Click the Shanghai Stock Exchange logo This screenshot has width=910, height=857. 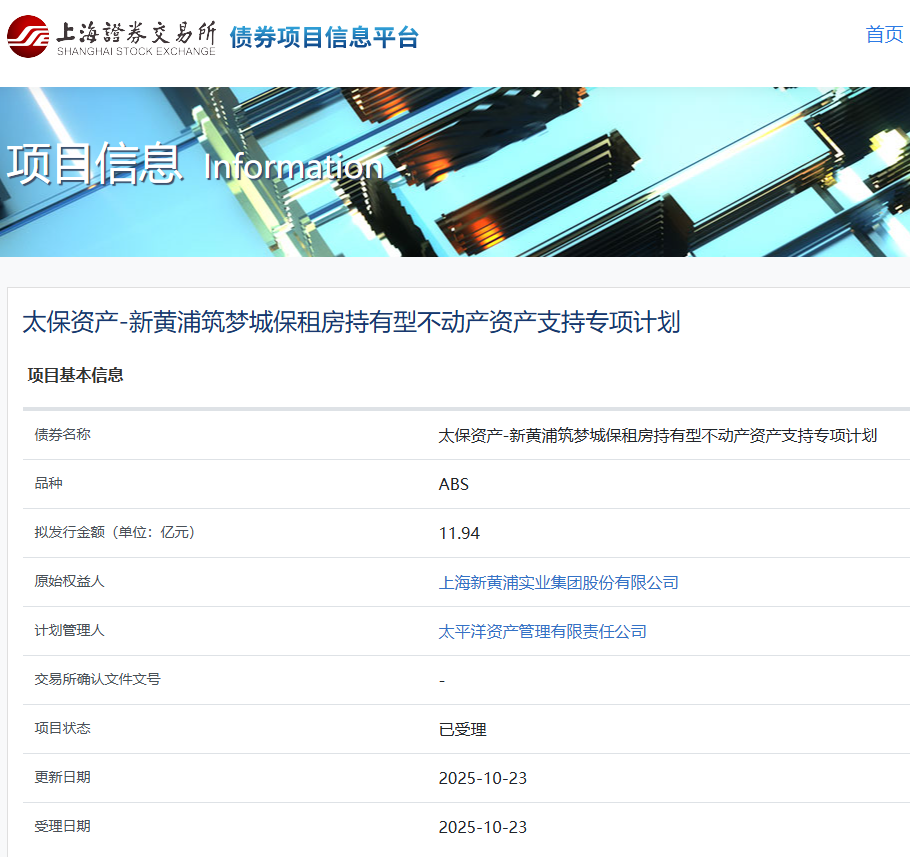[x=111, y=37]
